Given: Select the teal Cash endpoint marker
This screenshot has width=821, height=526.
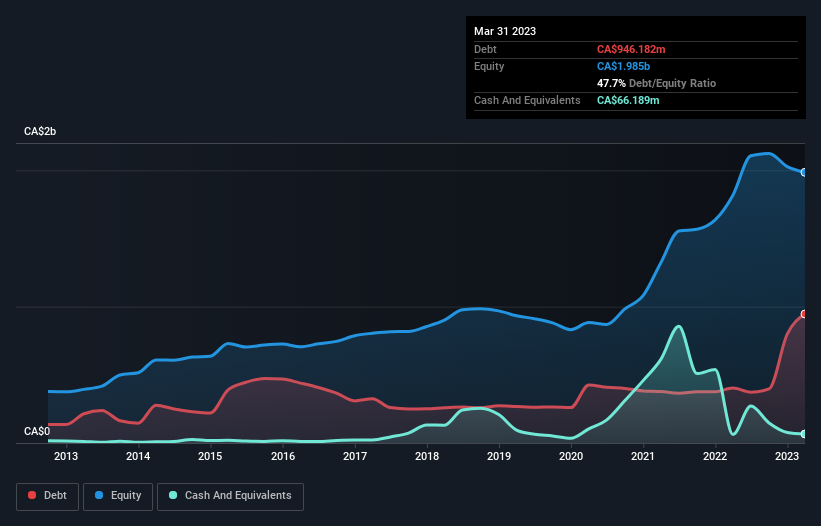Looking at the screenshot, I should [804, 434].
